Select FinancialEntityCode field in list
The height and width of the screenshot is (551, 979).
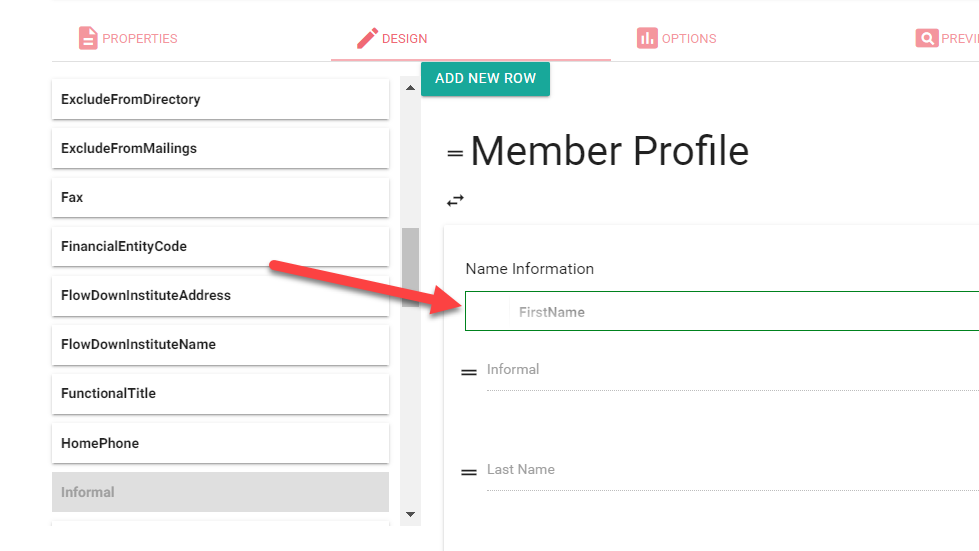pyautogui.click(x=220, y=246)
